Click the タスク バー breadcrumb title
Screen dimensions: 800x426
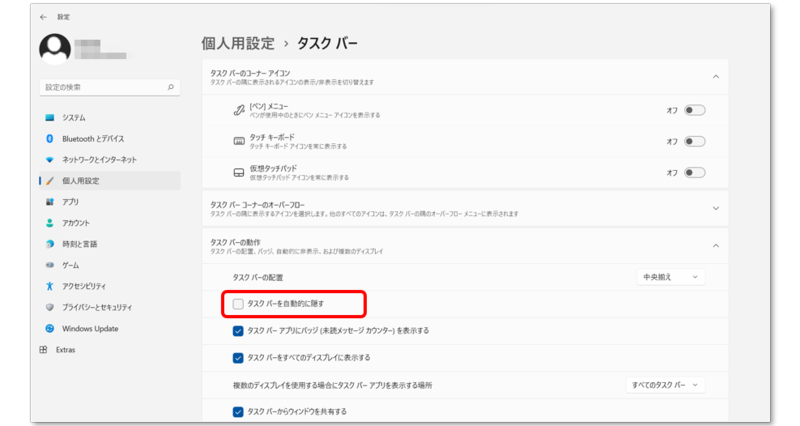327,43
